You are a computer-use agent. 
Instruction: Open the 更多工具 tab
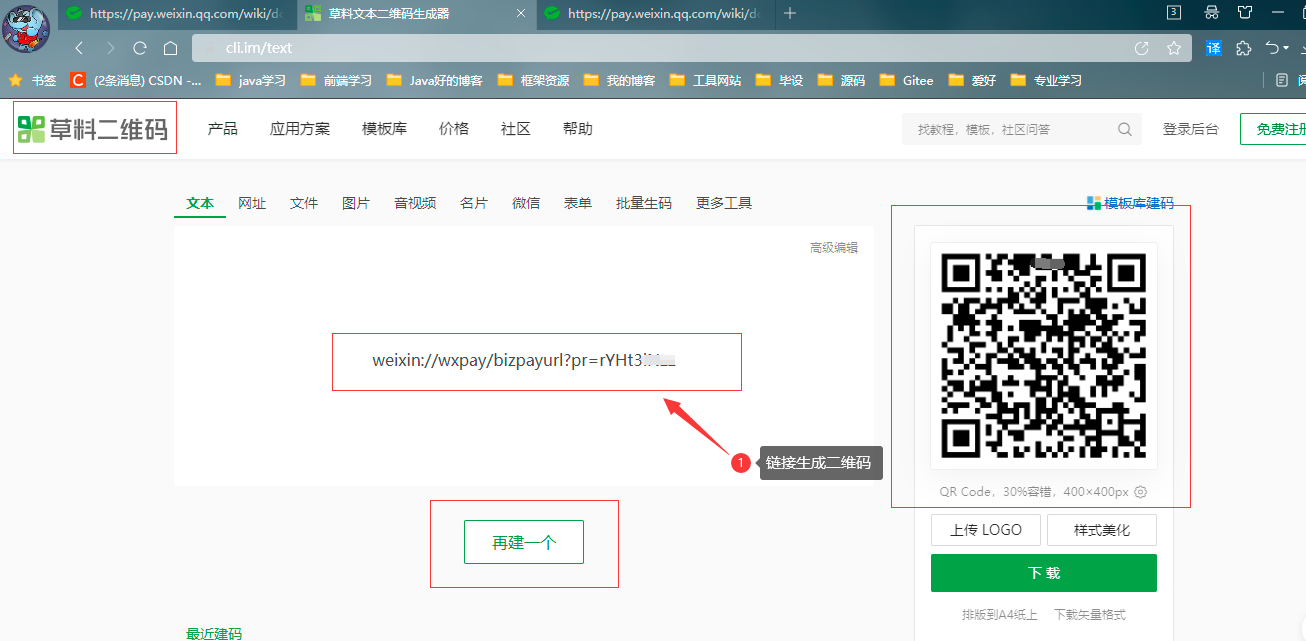(724, 203)
